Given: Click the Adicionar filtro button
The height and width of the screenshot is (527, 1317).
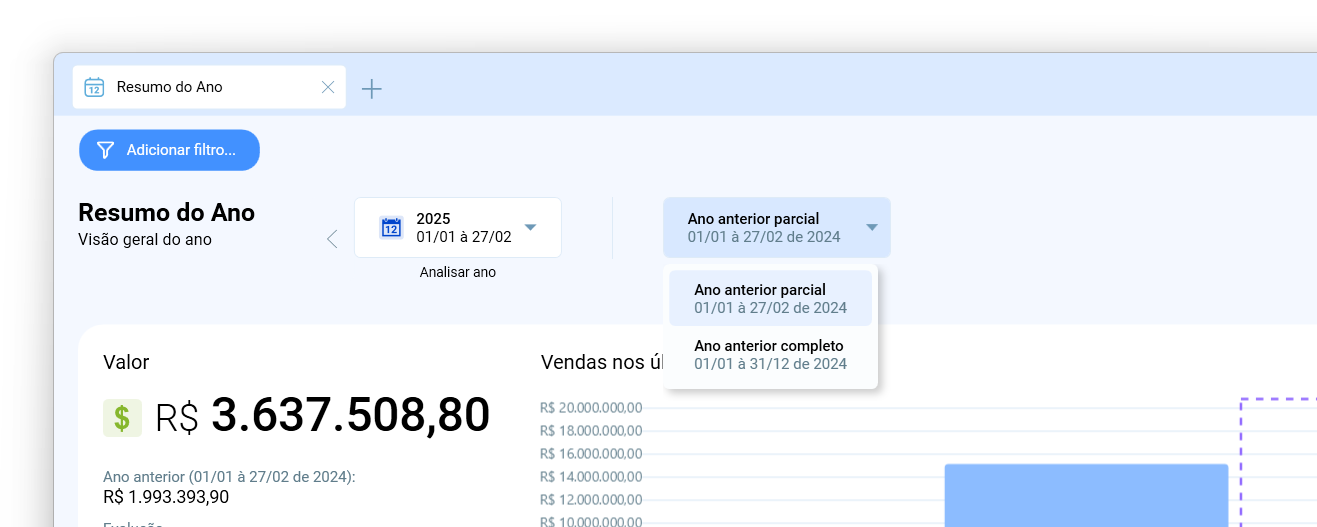Looking at the screenshot, I should point(169,150).
